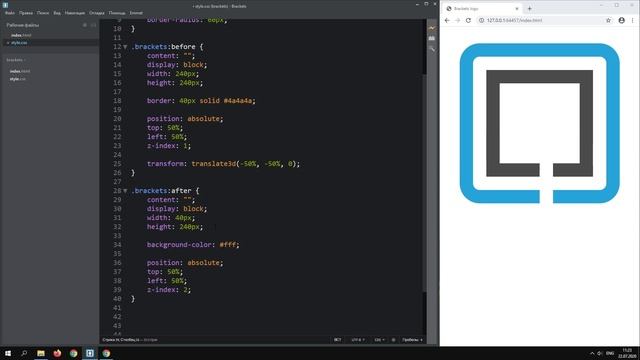Screen dimensions: 640x360
Task: Open second Chrome icon next to Brackets in taskbar
Action: [106, 353]
